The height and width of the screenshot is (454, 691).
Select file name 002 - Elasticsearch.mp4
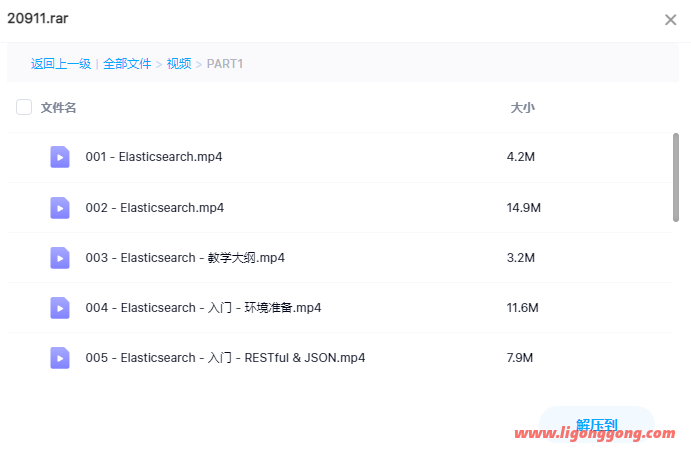pos(155,208)
